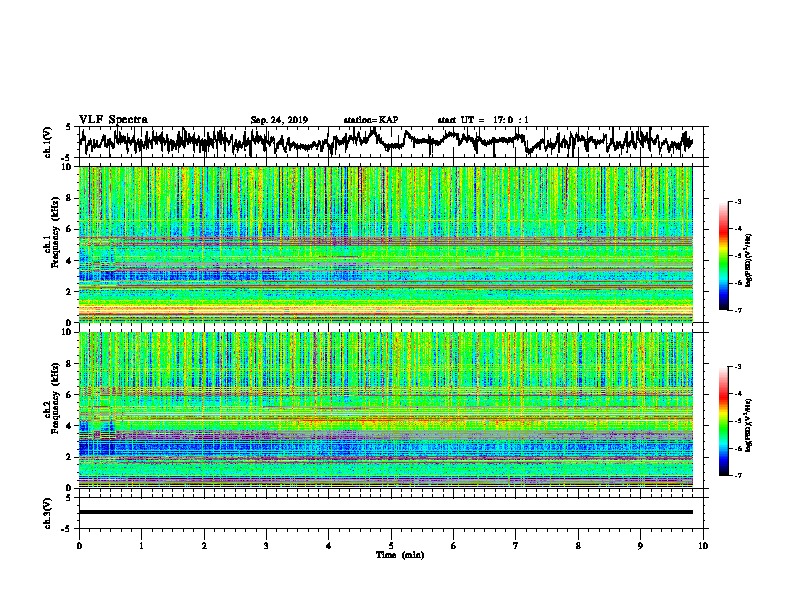
Task: Click the "-3" tick of ch.1 color bar
Action: (x=737, y=202)
